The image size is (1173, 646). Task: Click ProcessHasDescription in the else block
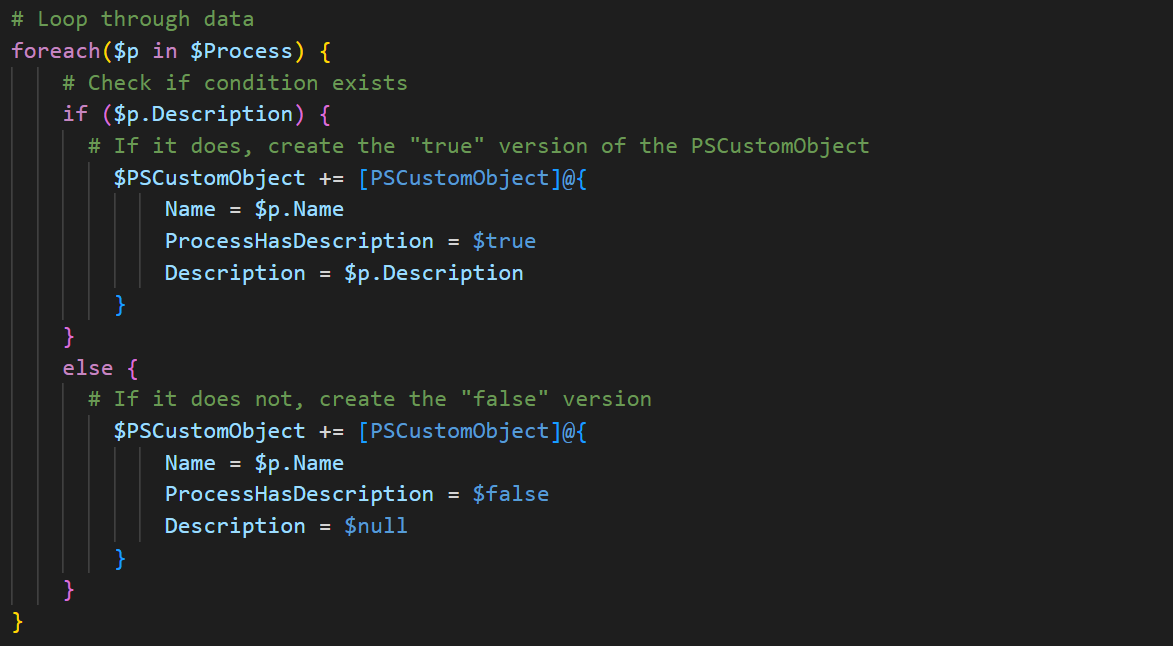coord(299,493)
